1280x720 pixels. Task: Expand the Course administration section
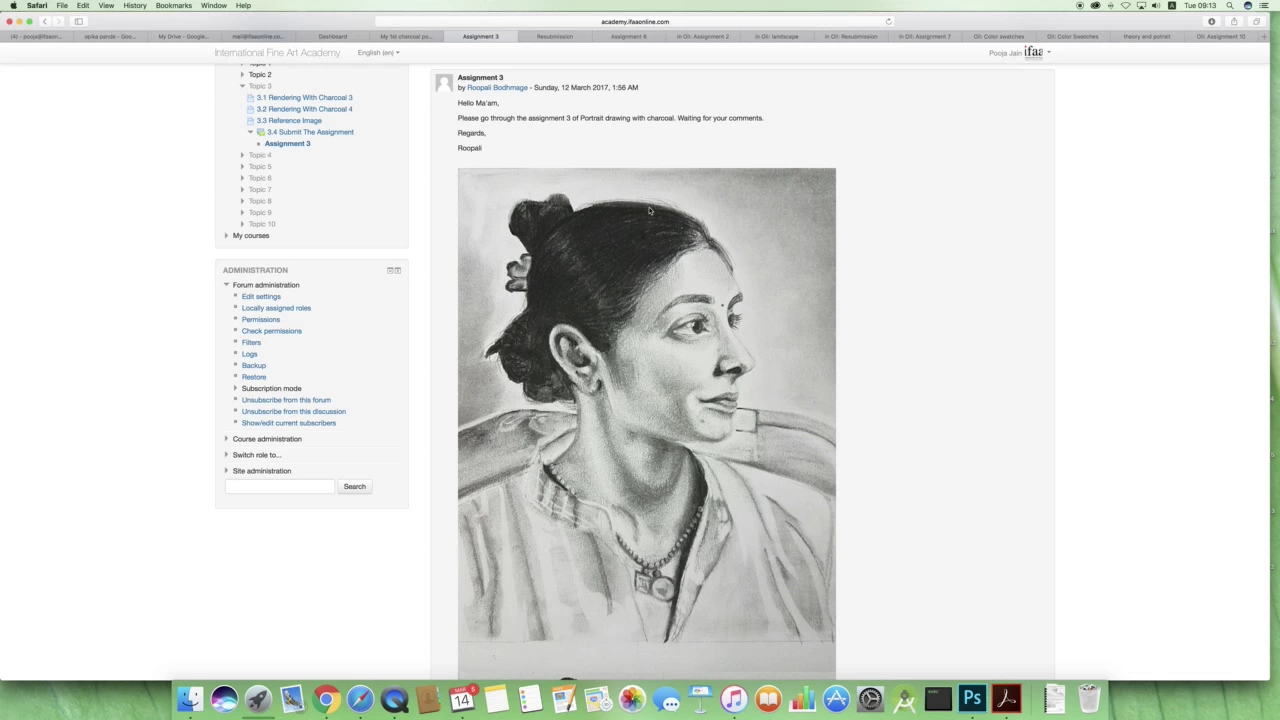point(226,439)
